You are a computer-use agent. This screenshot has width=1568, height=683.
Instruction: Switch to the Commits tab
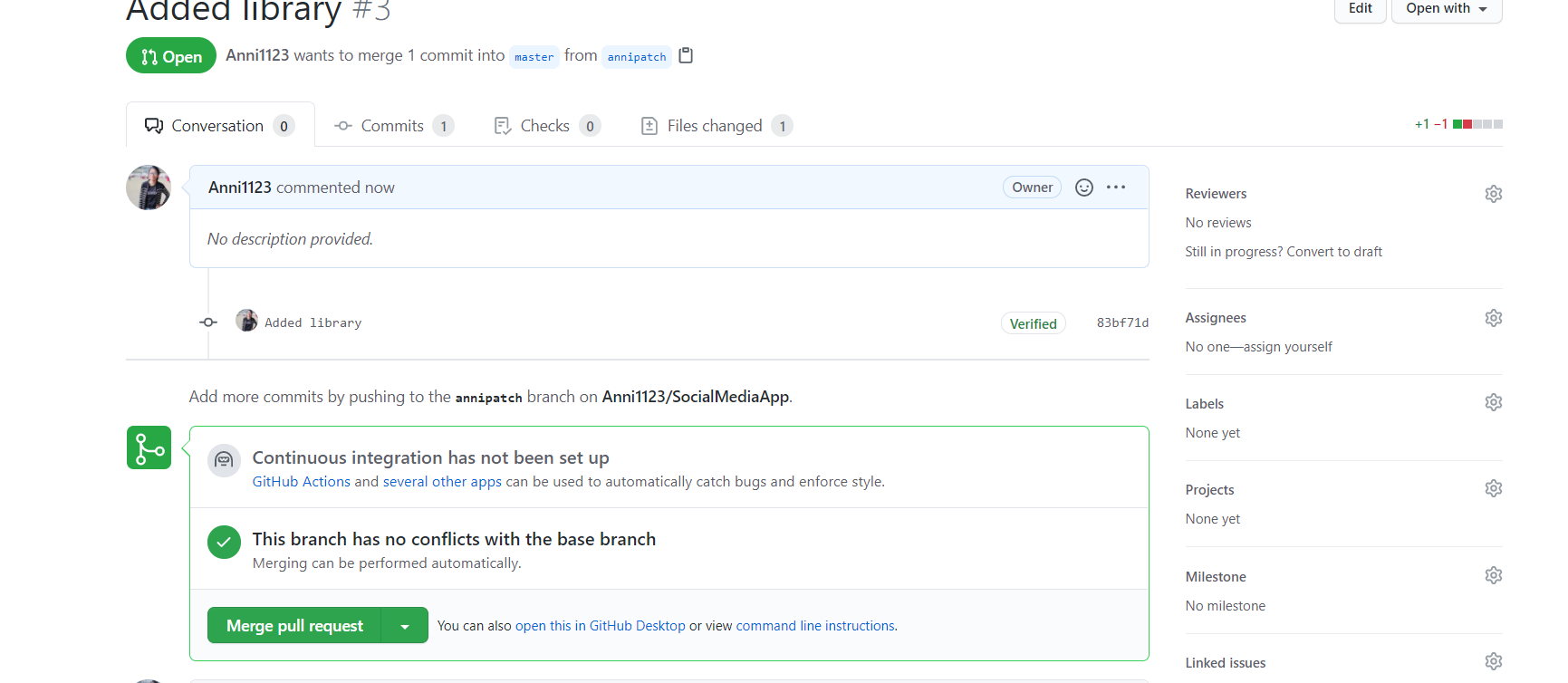[x=394, y=126]
